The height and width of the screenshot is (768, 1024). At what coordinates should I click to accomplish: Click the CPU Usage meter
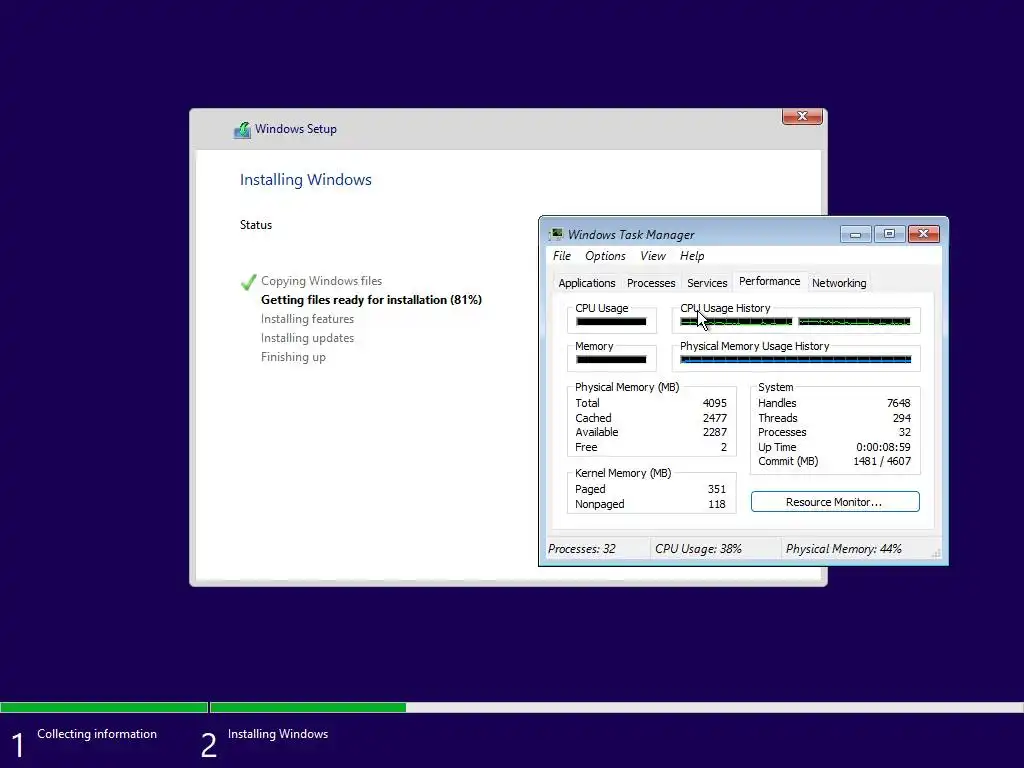[611, 321]
